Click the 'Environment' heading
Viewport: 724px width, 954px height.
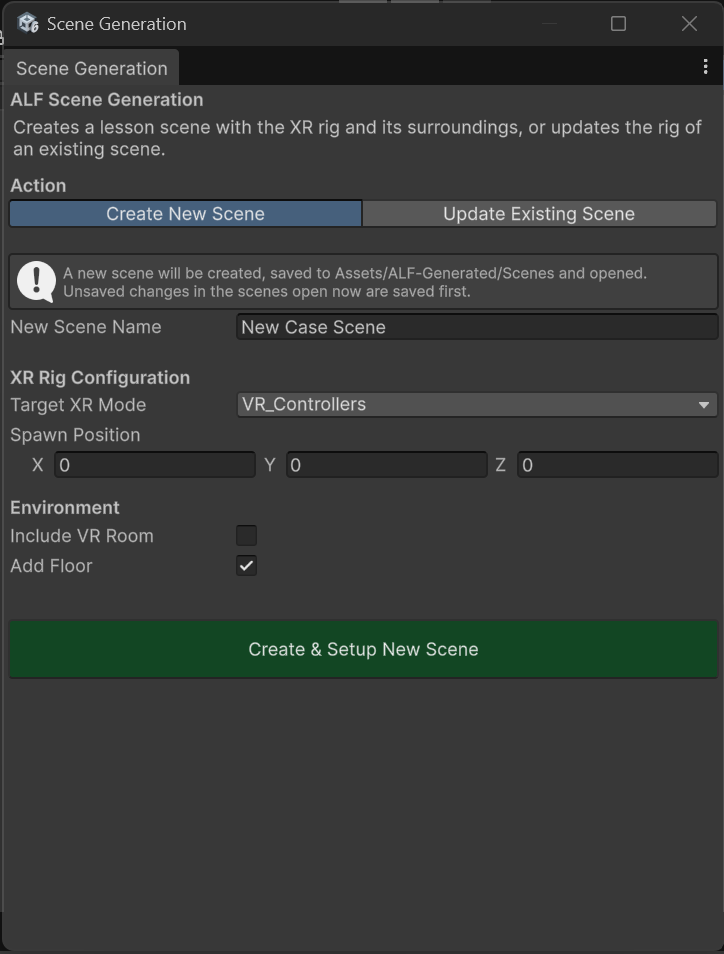[x=64, y=507]
